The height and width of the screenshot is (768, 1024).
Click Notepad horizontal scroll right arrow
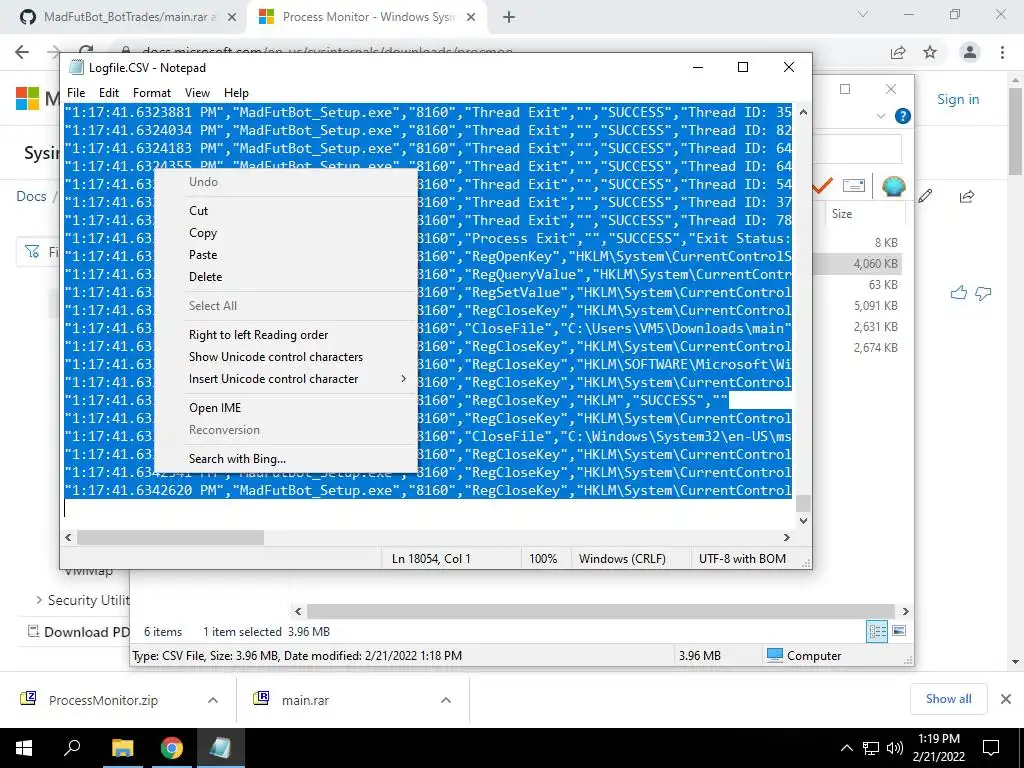(x=787, y=537)
